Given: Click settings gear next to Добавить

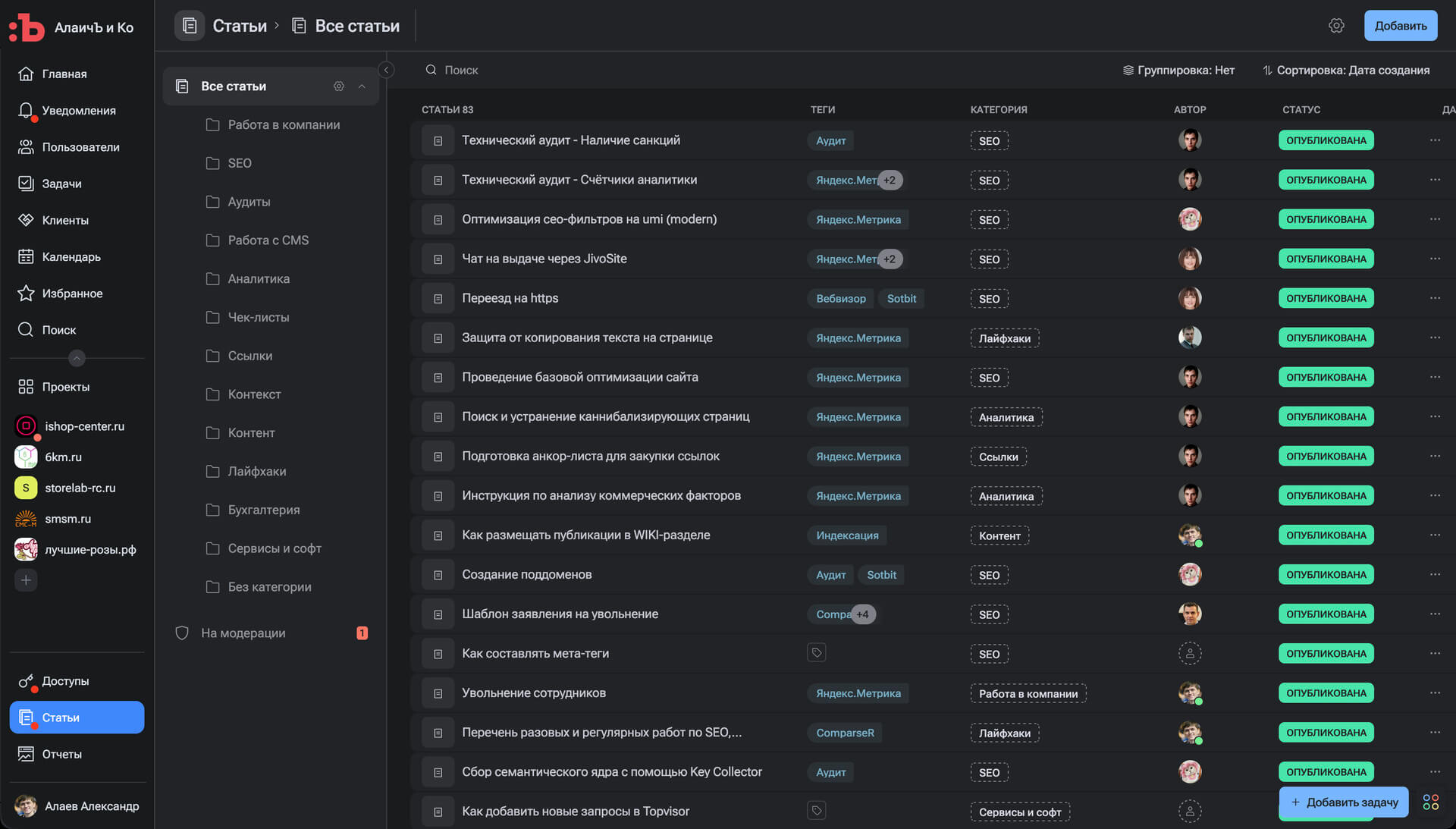Looking at the screenshot, I should [1336, 26].
